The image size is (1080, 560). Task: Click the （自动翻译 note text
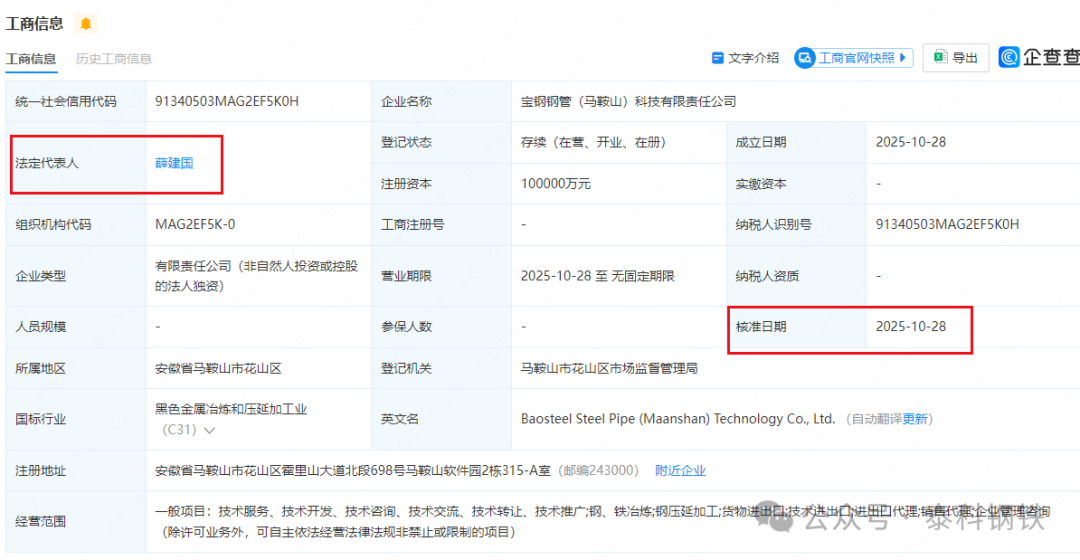pos(873,419)
